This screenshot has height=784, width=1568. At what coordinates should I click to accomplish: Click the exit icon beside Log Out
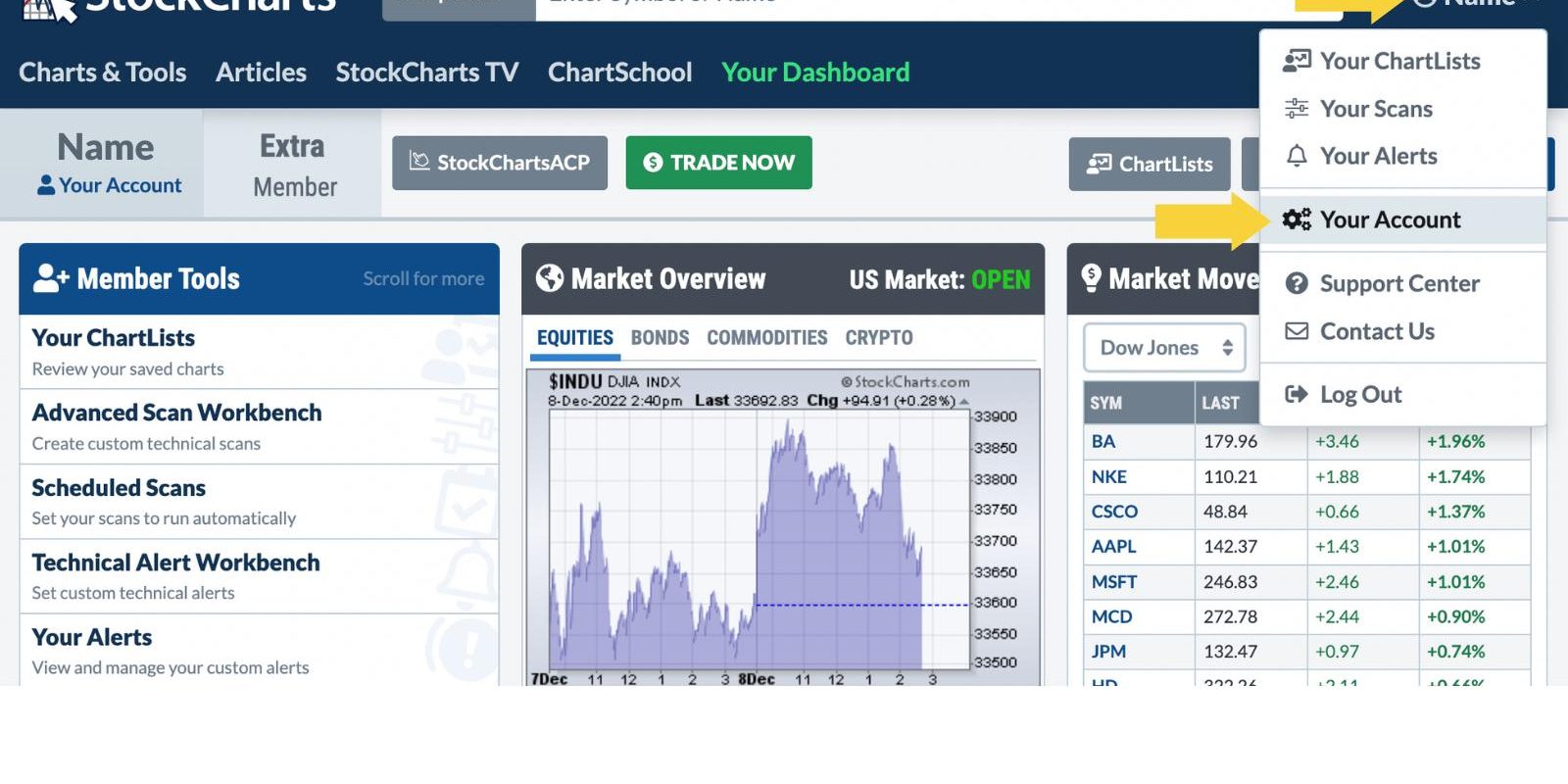click(1297, 394)
